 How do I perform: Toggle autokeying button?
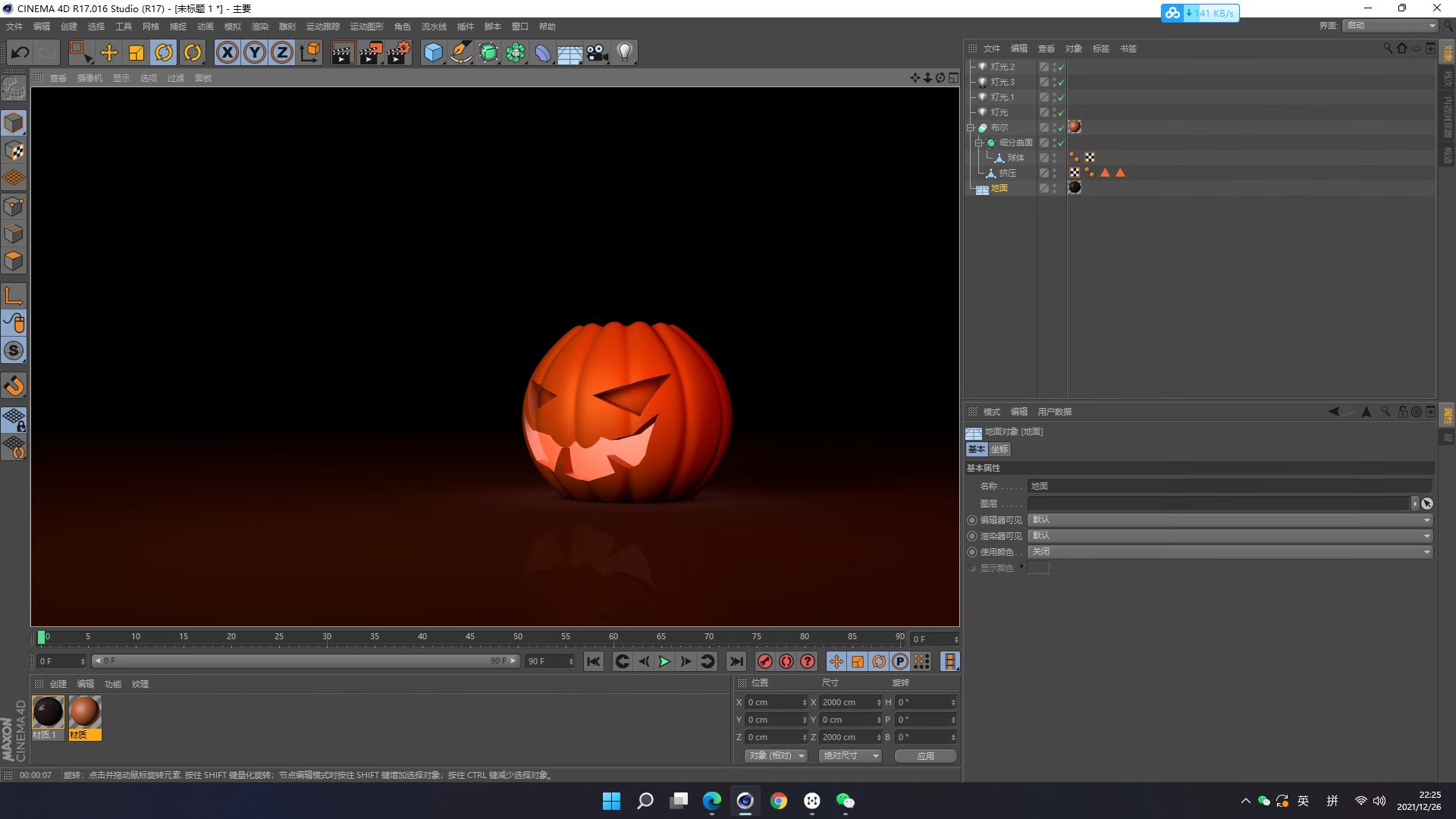(x=786, y=661)
